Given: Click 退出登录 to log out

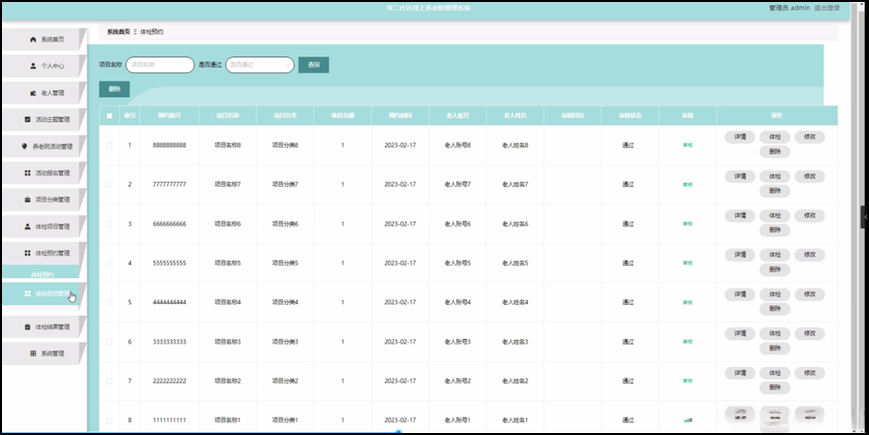Looking at the screenshot, I should [827, 8].
